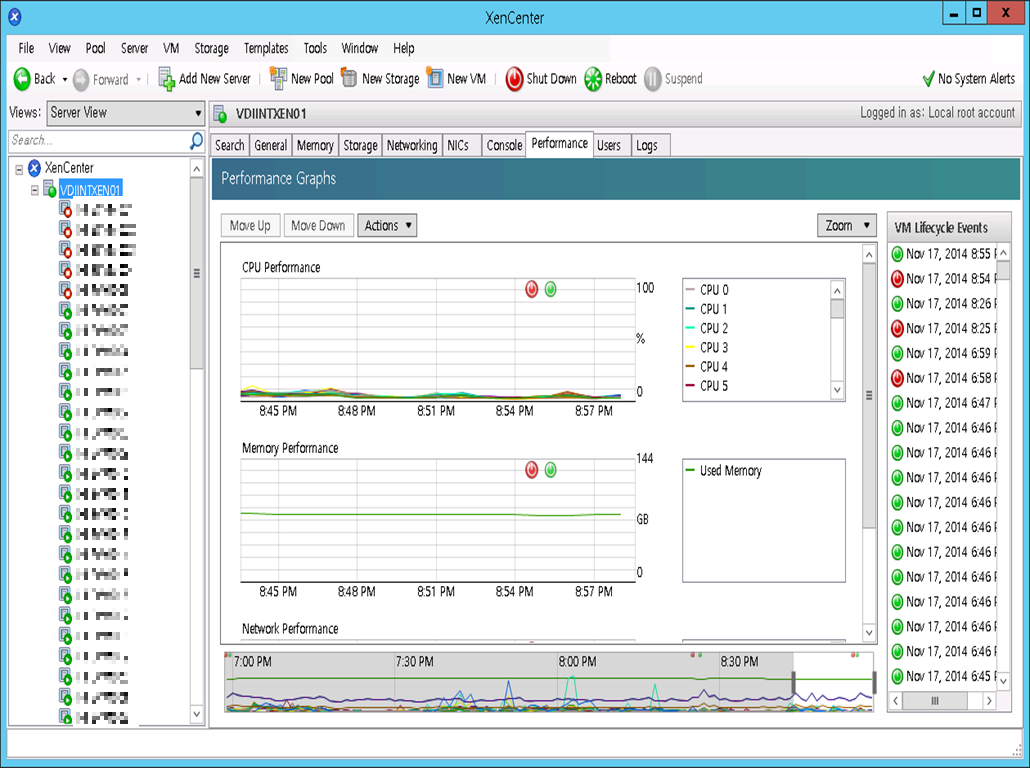Click the Add New Server icon
This screenshot has width=1030, height=768.
pyautogui.click(x=167, y=79)
